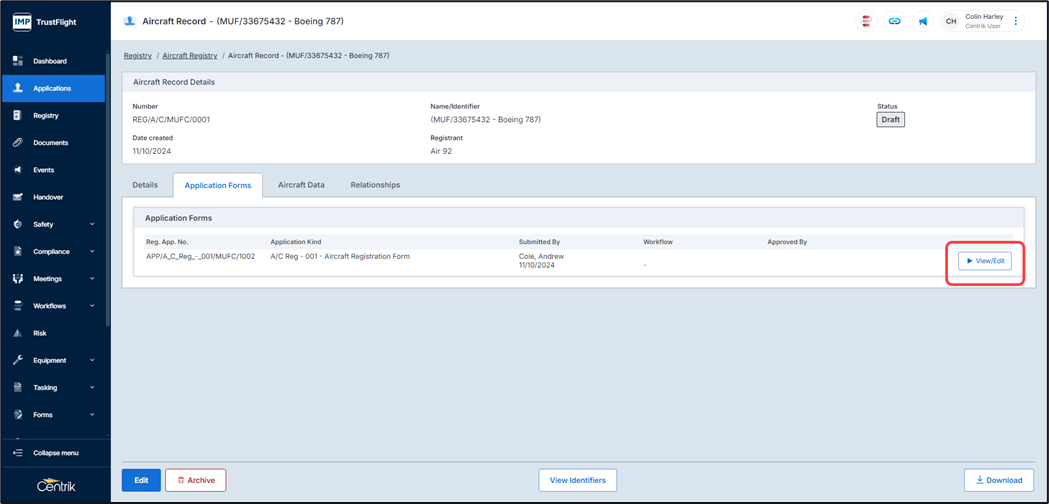
Task: Collapse the sidebar menu
Action: tap(55, 453)
